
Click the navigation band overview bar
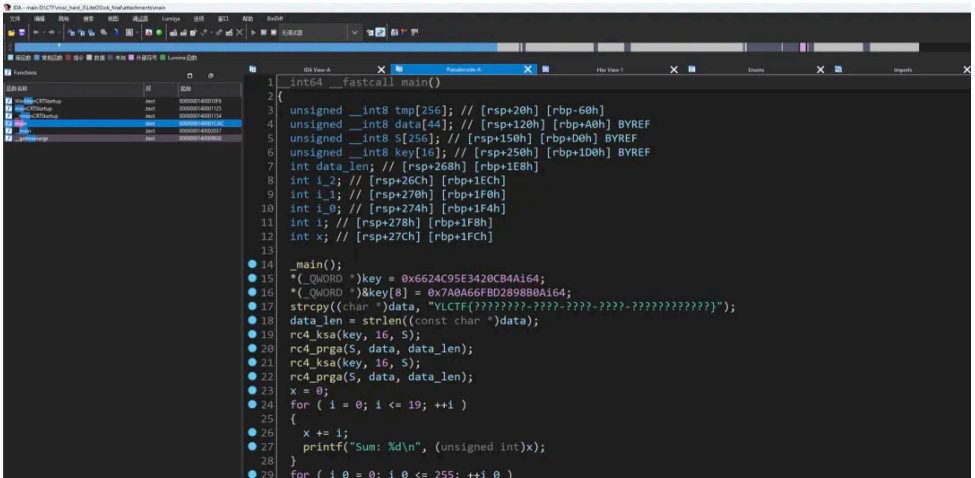click(x=466, y=47)
